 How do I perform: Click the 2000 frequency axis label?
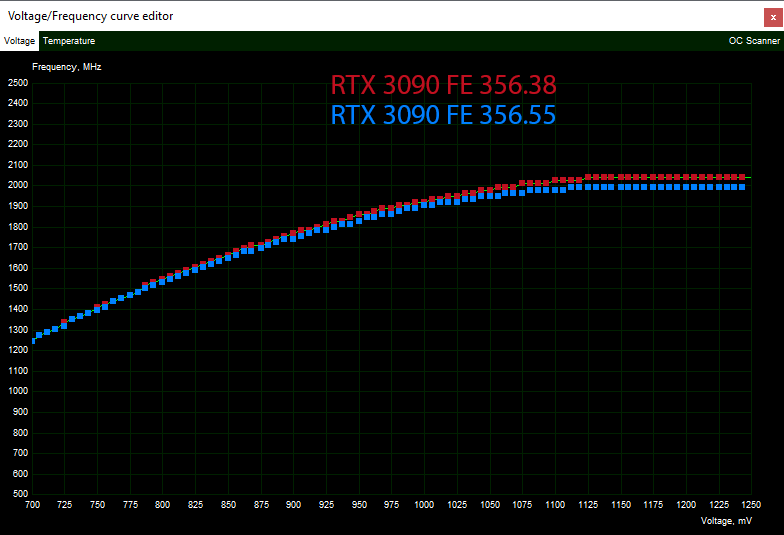(x=18, y=185)
